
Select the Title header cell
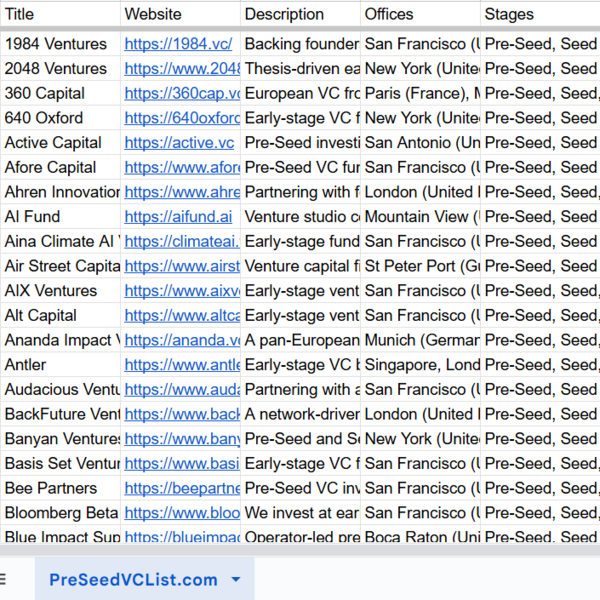click(x=60, y=14)
